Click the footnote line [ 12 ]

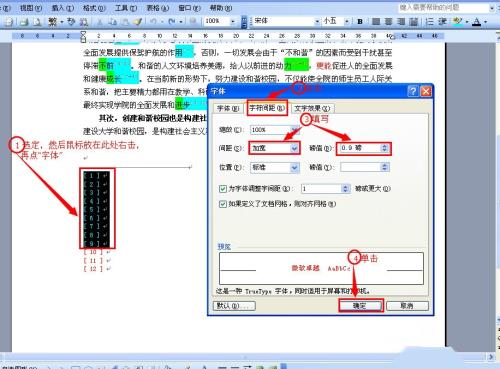[x=93, y=269]
